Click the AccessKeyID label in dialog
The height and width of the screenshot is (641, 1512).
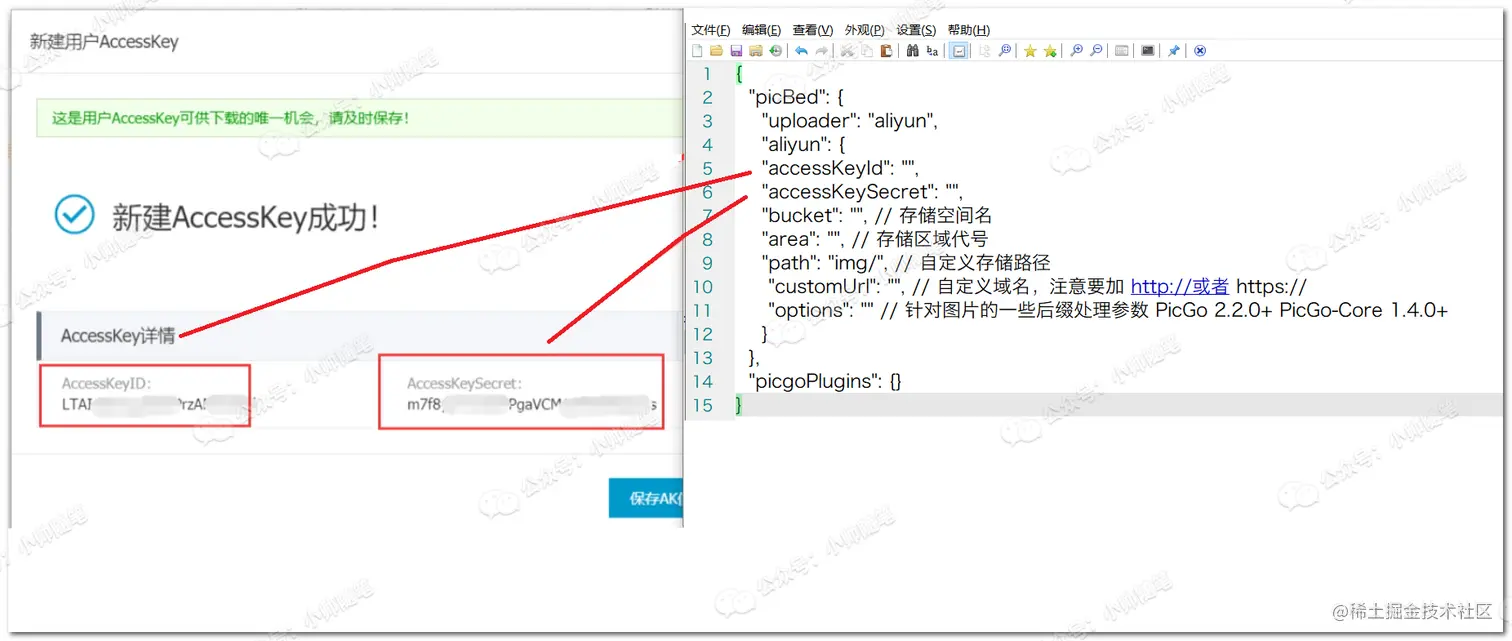(105, 383)
